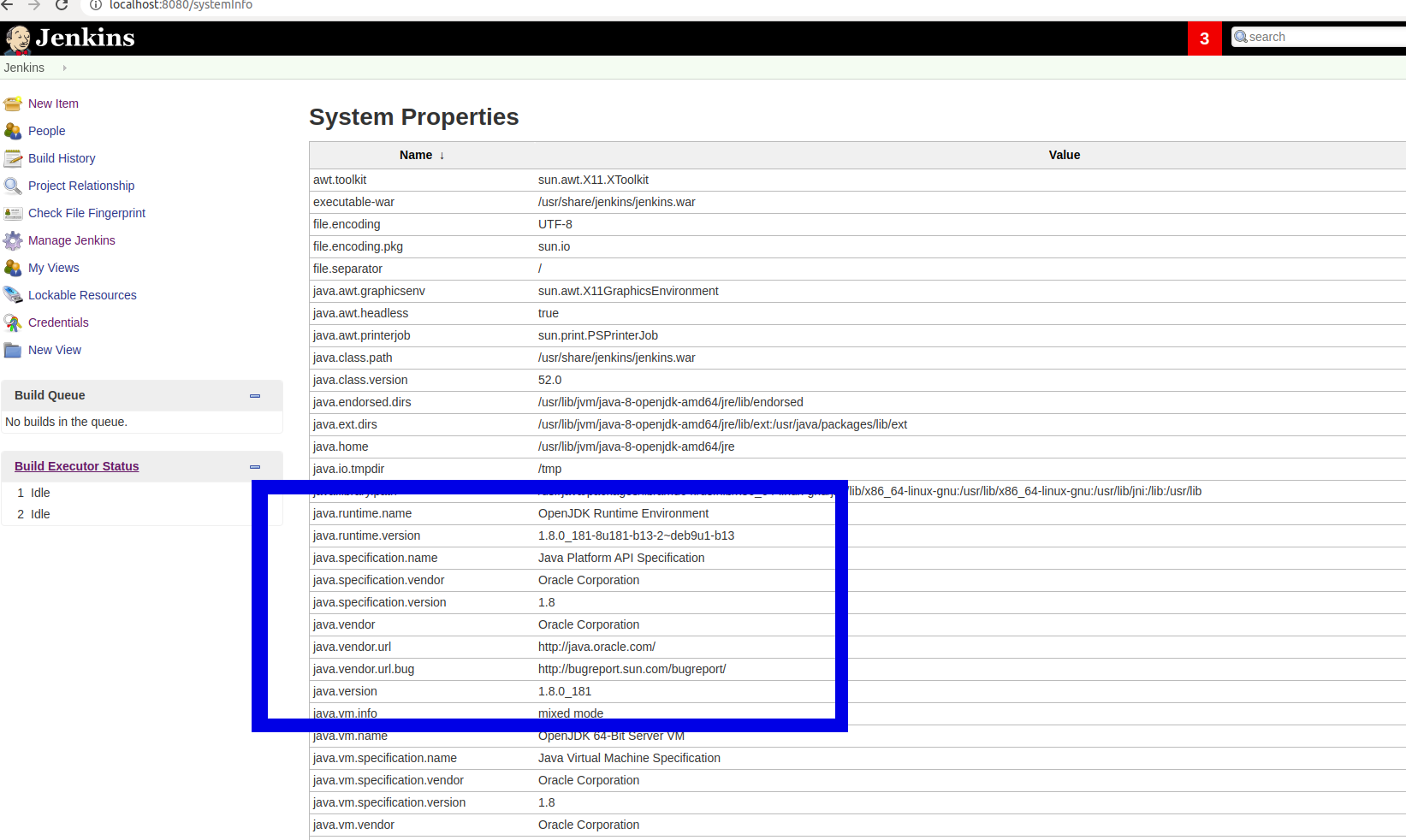Open the Lockable Resources icon

point(13,294)
